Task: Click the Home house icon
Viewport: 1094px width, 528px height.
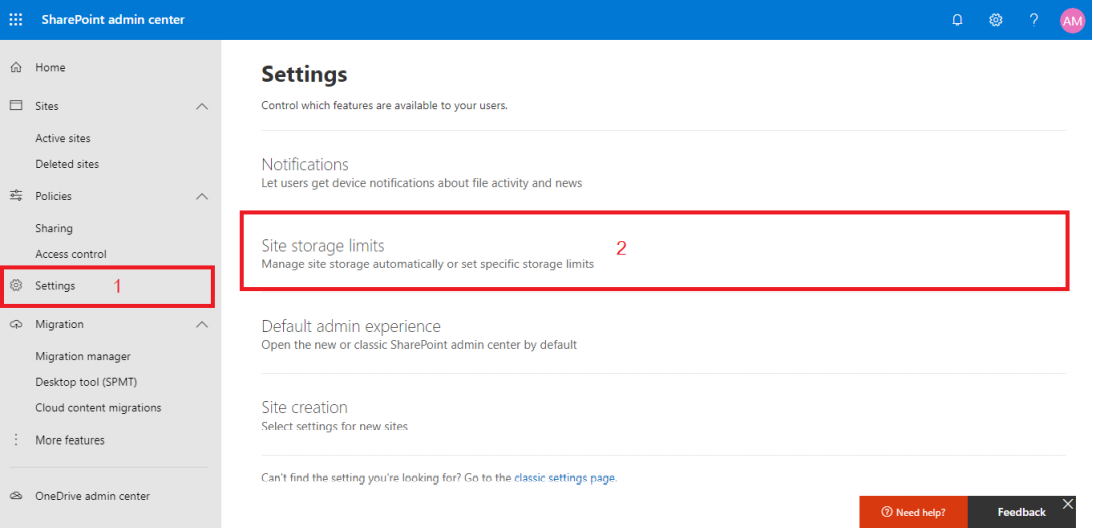Action: (16, 67)
